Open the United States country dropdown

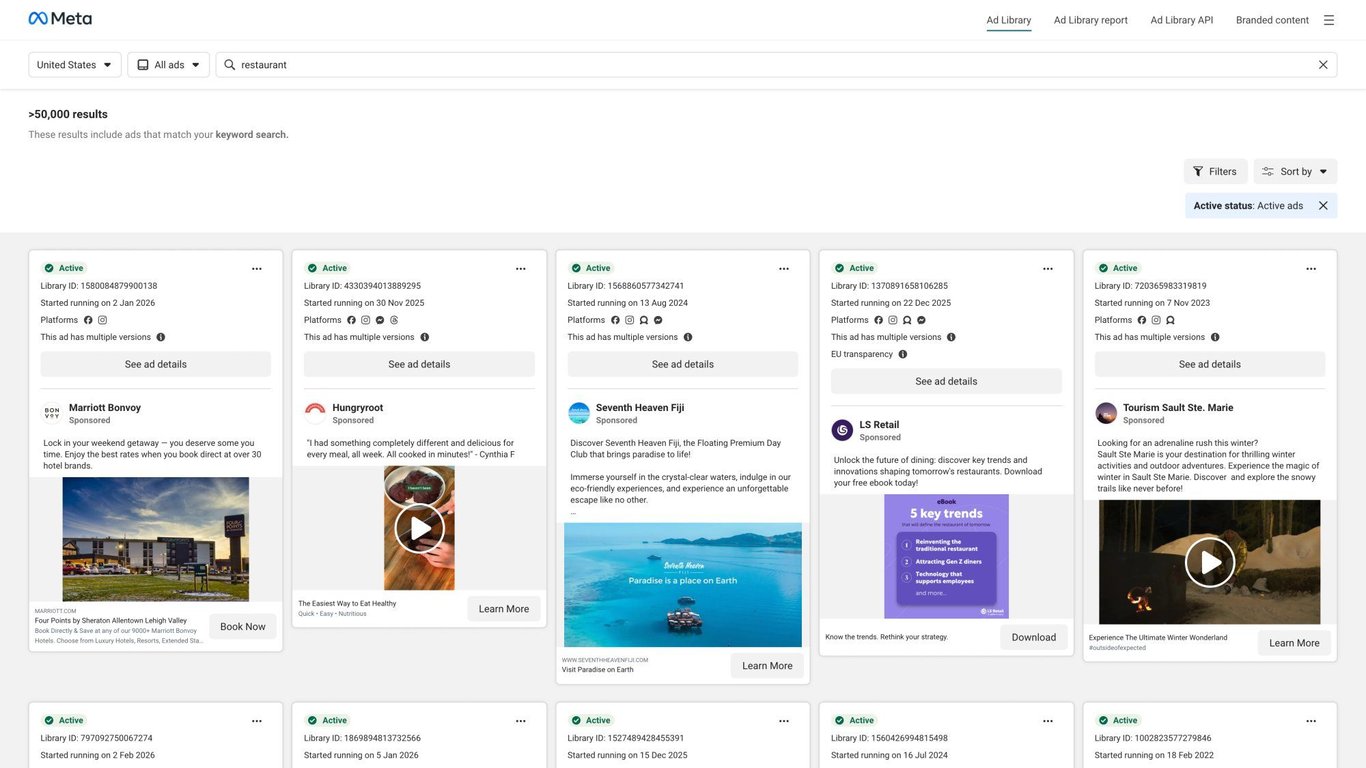click(x=75, y=65)
